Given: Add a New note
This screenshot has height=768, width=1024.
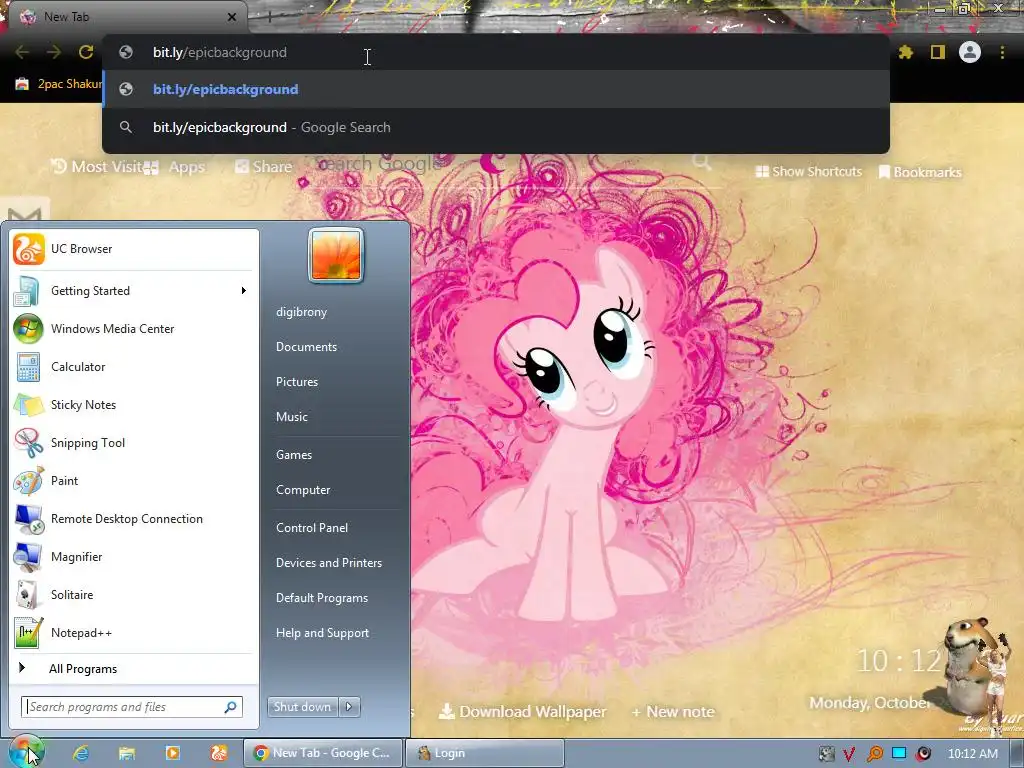Looking at the screenshot, I should click(673, 712).
